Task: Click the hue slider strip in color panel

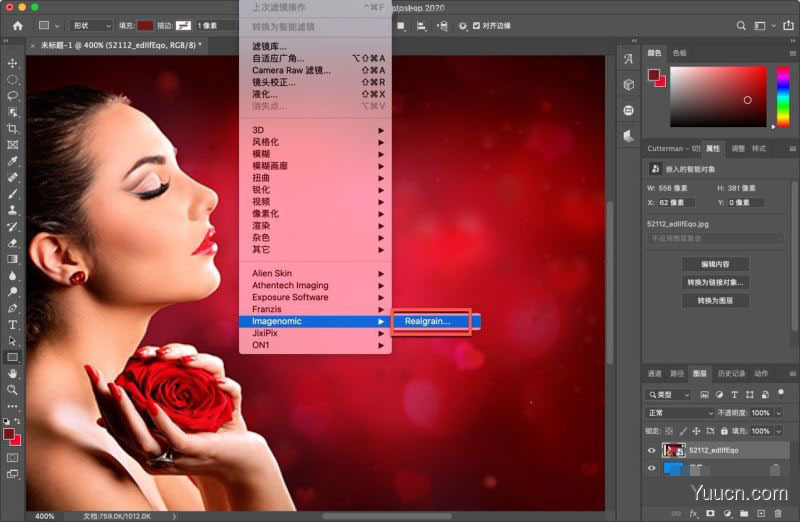Action: tap(783, 97)
